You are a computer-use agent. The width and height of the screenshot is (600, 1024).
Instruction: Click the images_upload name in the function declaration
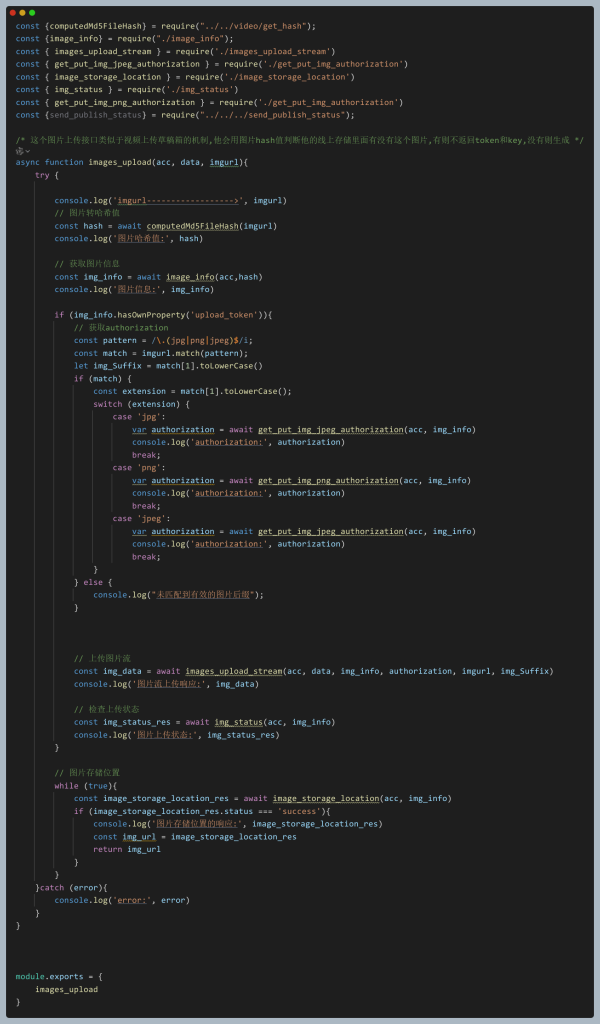click(x=120, y=162)
